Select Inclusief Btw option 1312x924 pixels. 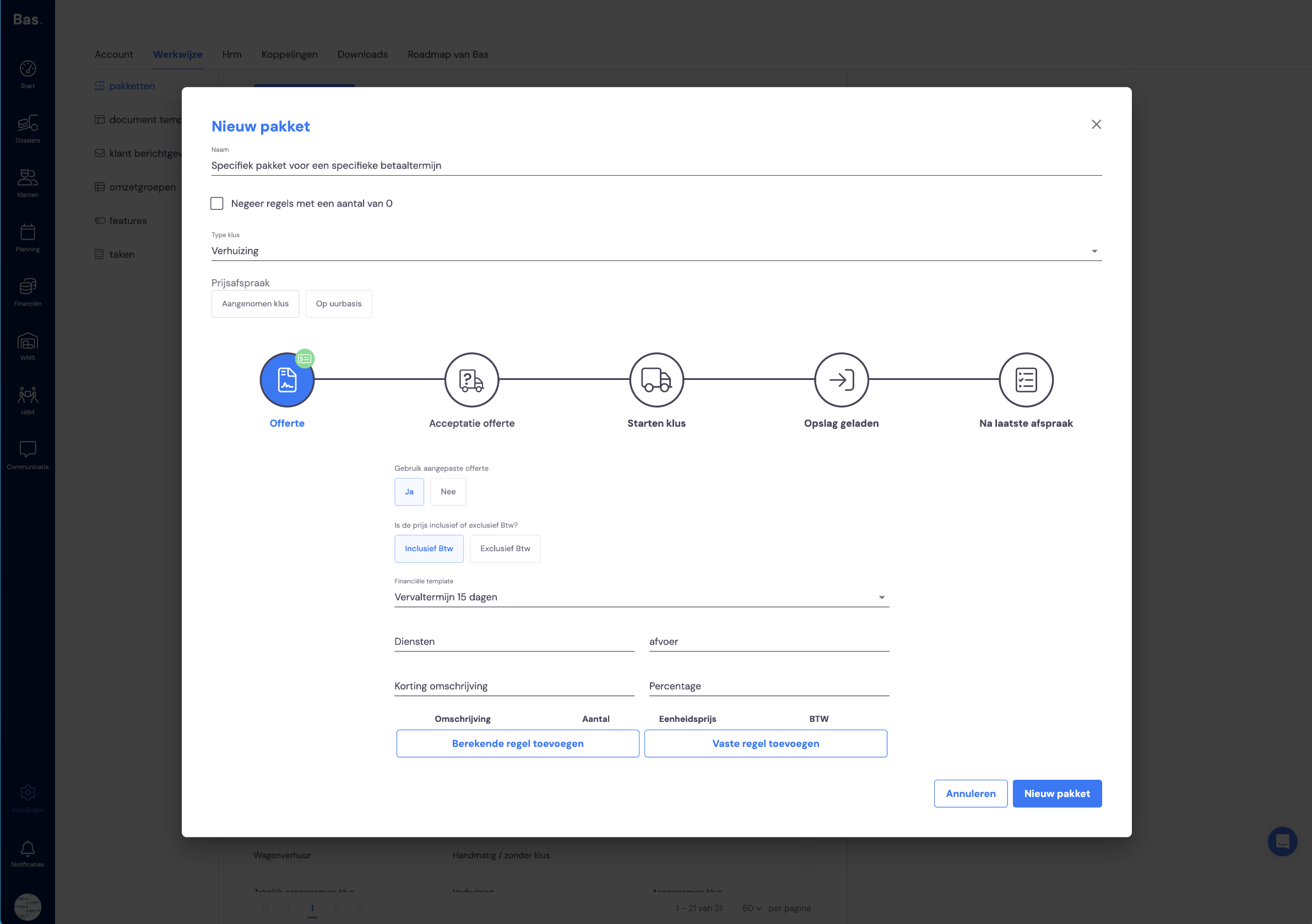429,548
